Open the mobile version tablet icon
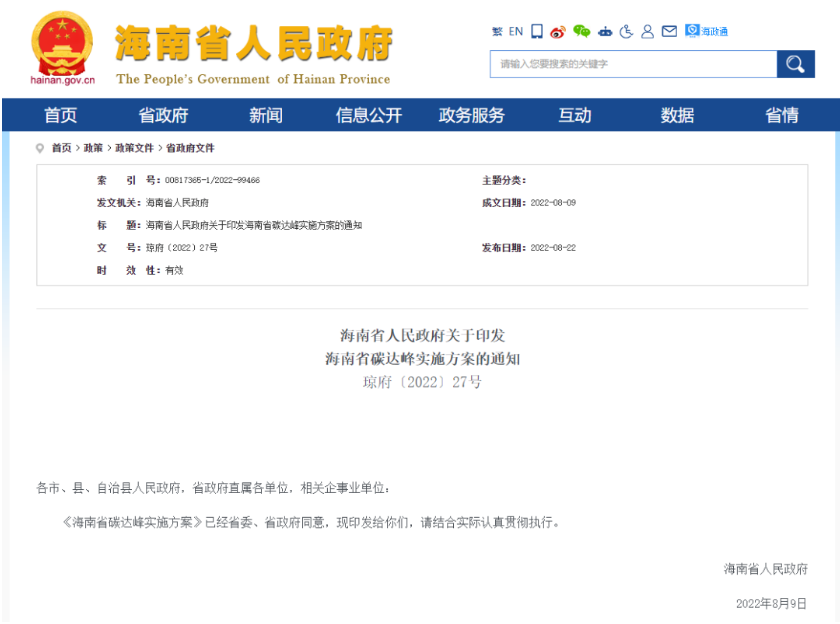This screenshot has width=840, height=624. [x=537, y=32]
